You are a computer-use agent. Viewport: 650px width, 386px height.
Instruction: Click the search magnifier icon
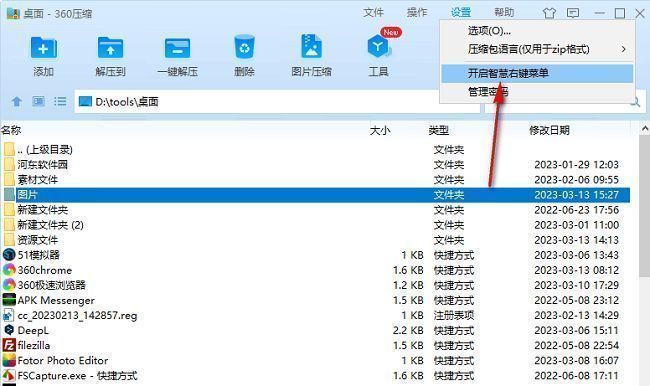635,102
